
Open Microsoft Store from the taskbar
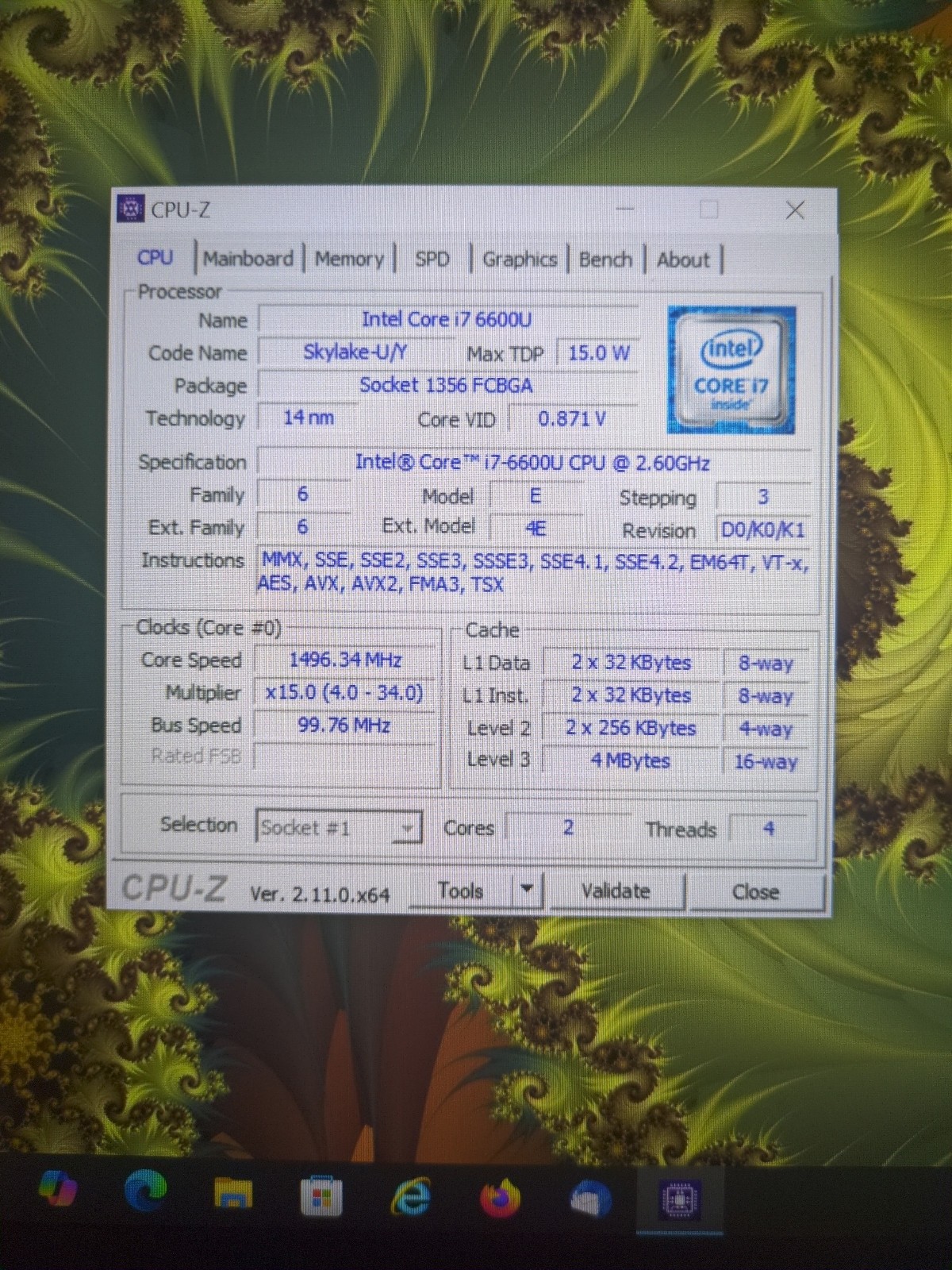tap(321, 1195)
